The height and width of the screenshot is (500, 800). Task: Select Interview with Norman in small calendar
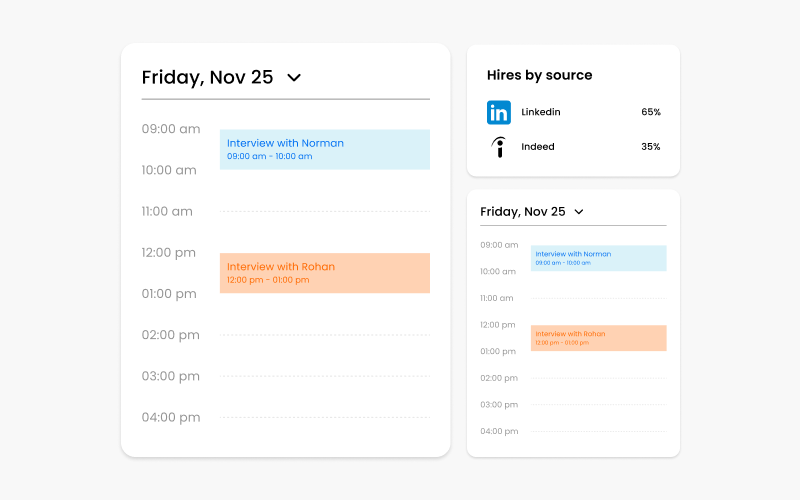click(x=598, y=258)
